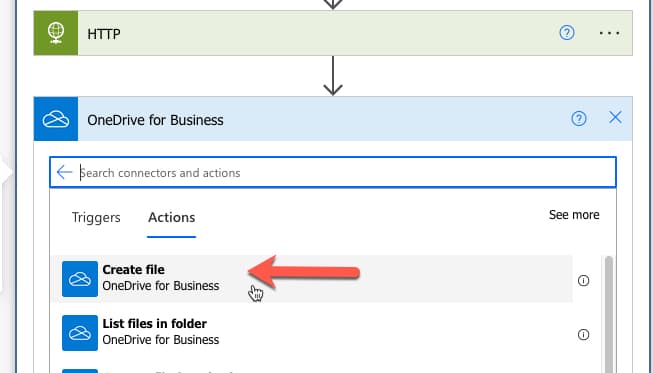Click the actions list vertical scrollbar
This screenshot has height=373, width=654.
pos(609,314)
